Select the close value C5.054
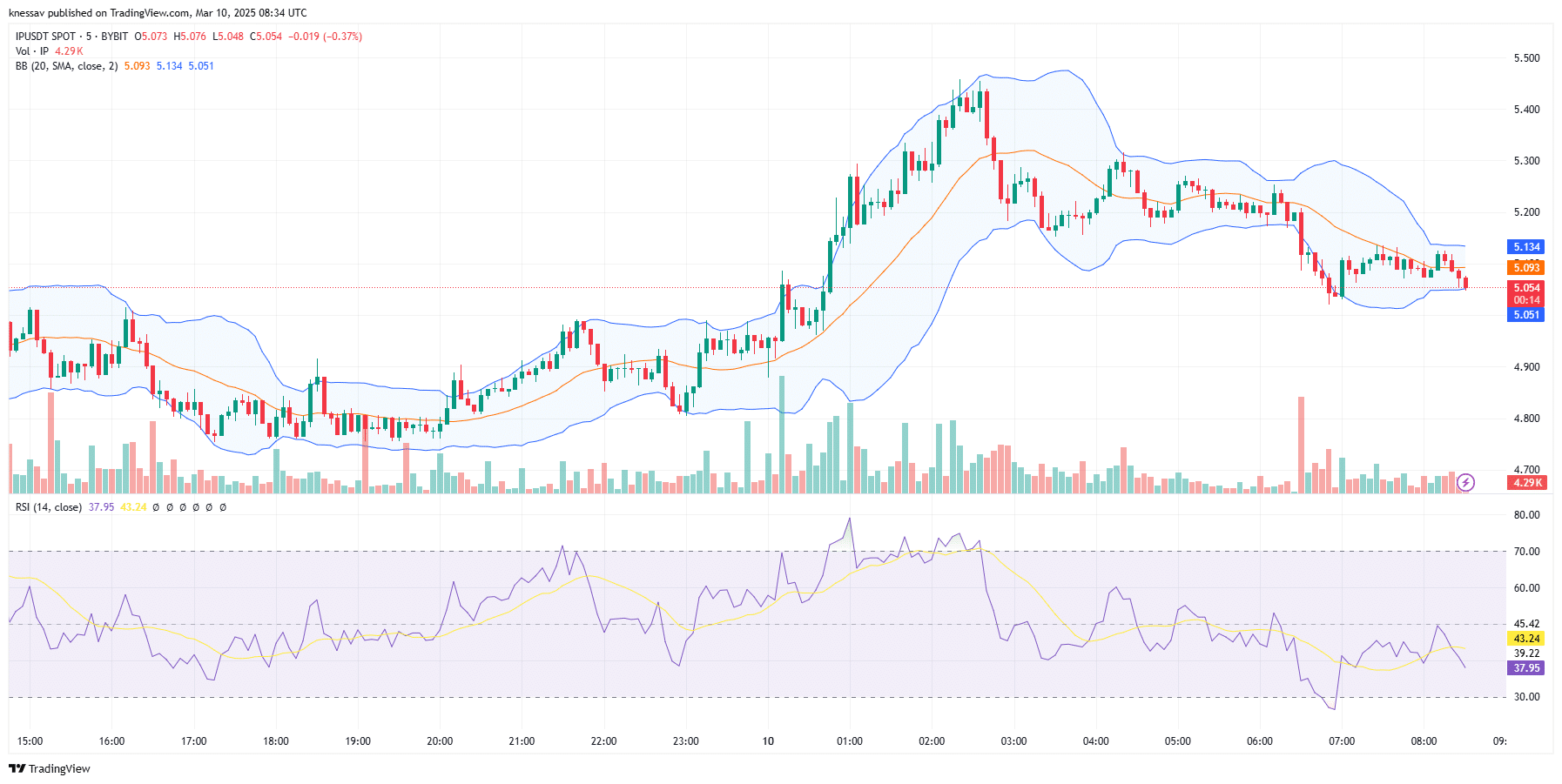Viewport: 1562px width, 784px height. (x=266, y=37)
